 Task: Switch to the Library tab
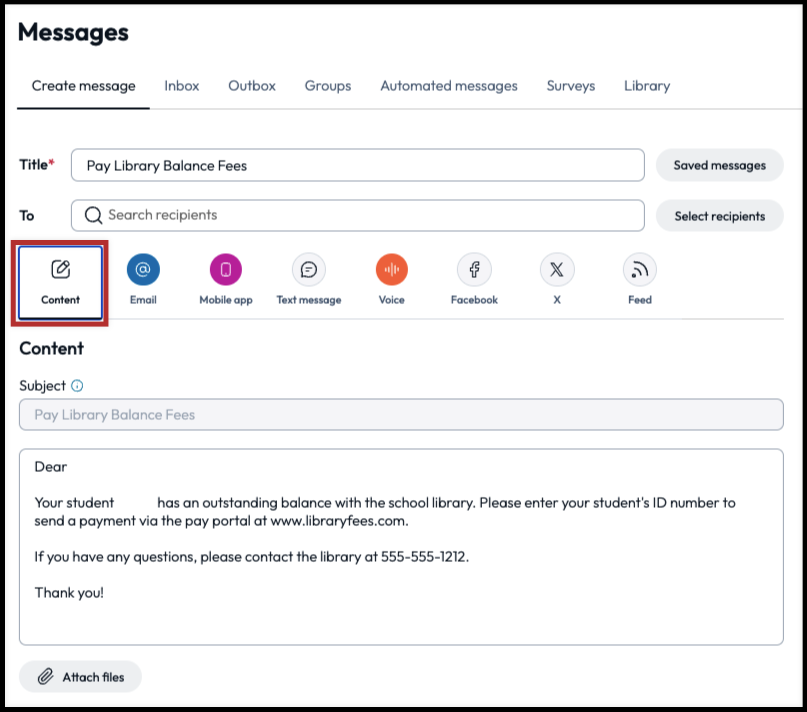pos(646,86)
